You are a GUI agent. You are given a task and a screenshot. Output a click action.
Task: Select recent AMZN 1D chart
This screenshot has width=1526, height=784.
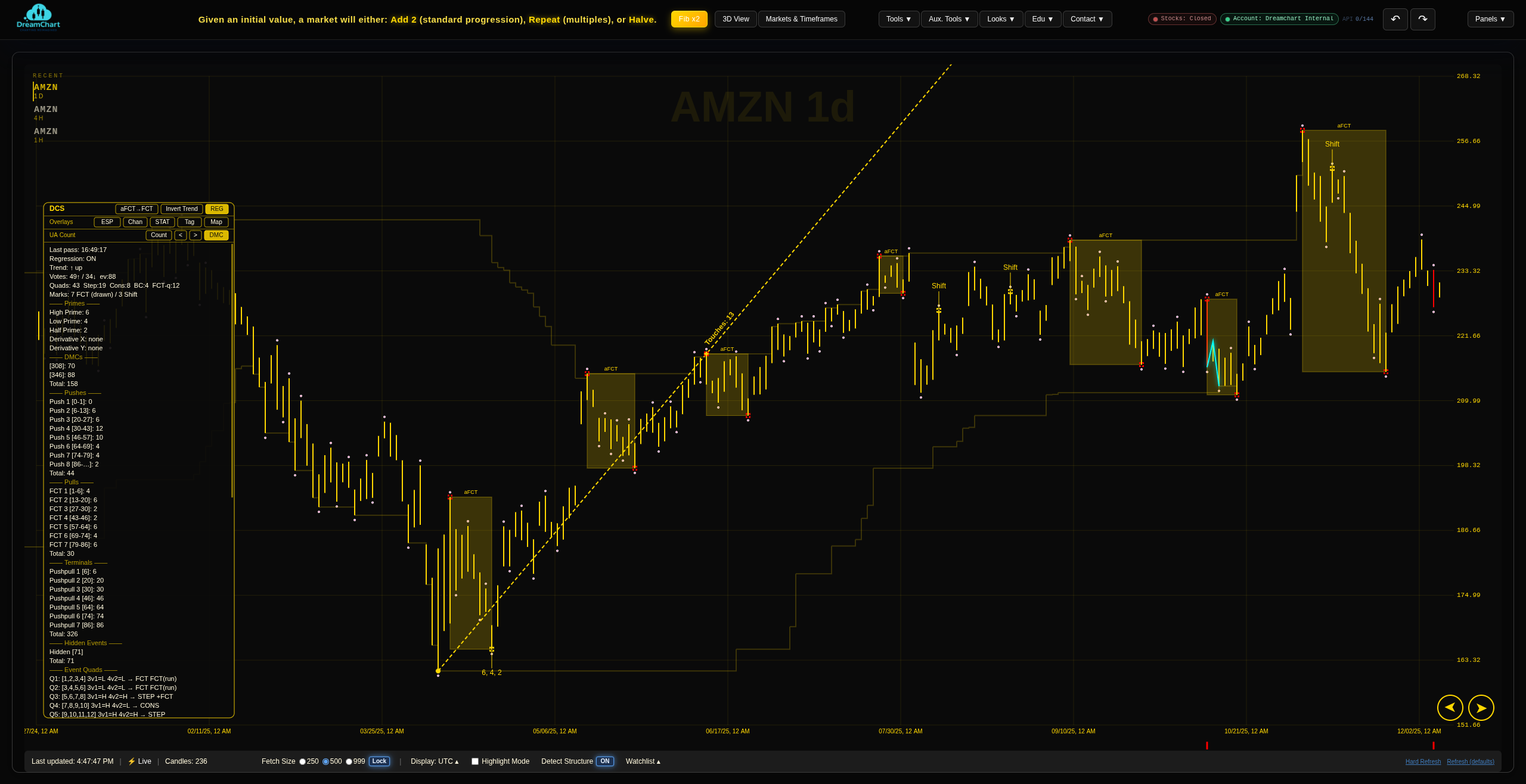[x=46, y=91]
